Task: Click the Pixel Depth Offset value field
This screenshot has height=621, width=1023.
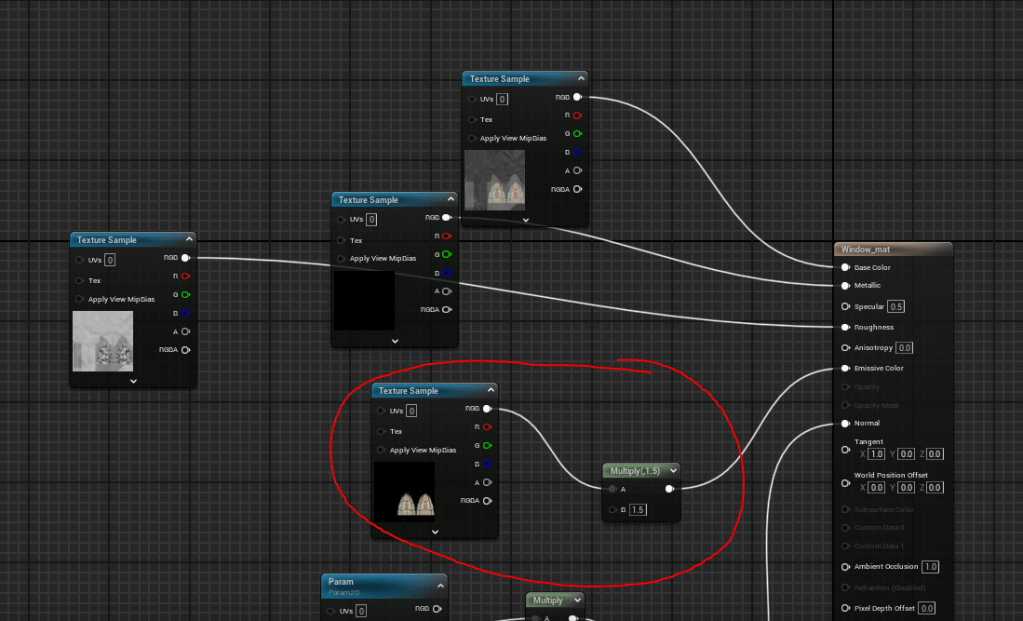Action: 926,608
